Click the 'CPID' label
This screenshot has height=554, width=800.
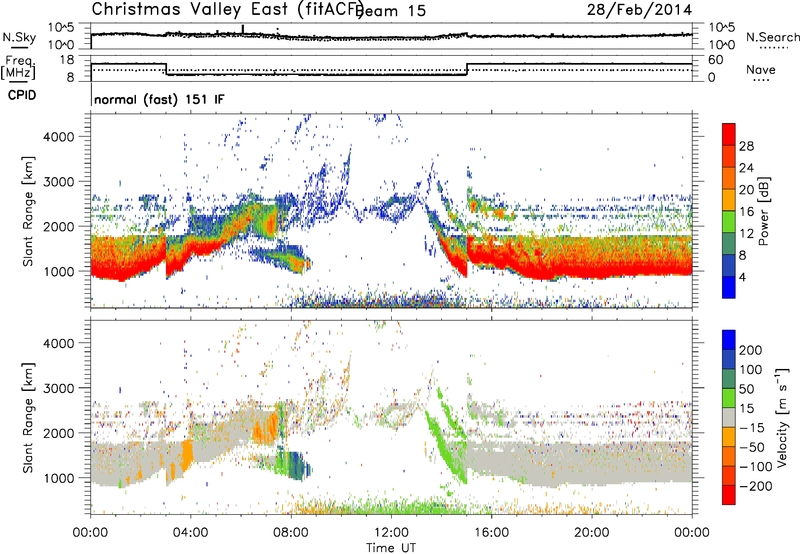pos(22,95)
